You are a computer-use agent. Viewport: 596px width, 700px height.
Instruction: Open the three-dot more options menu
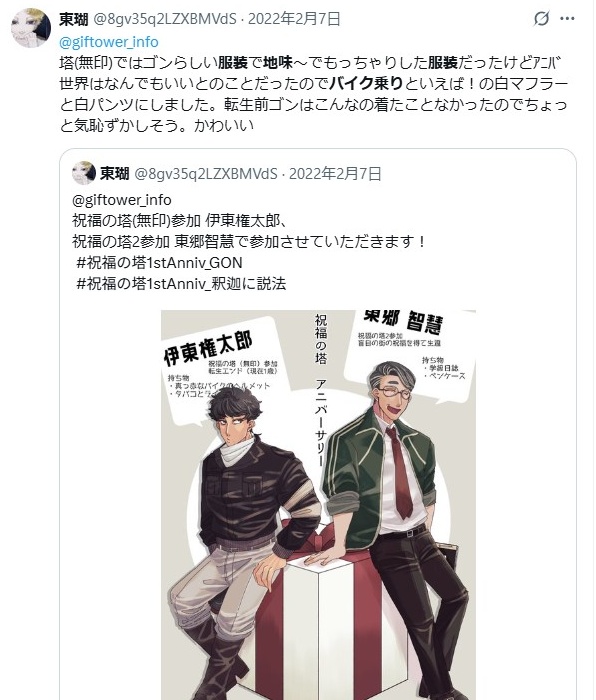[567, 19]
